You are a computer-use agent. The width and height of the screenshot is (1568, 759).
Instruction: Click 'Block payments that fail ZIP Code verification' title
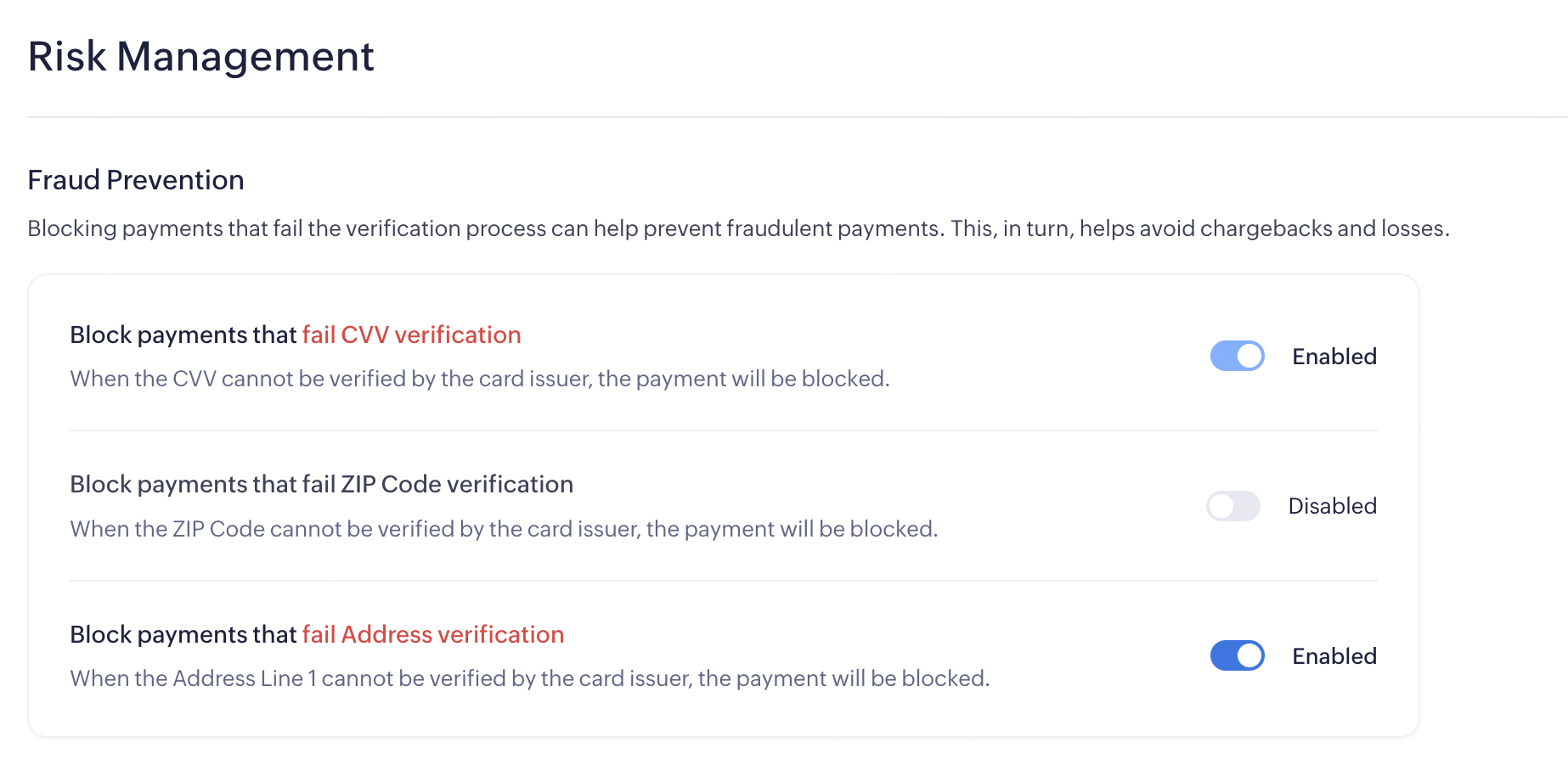tap(321, 484)
